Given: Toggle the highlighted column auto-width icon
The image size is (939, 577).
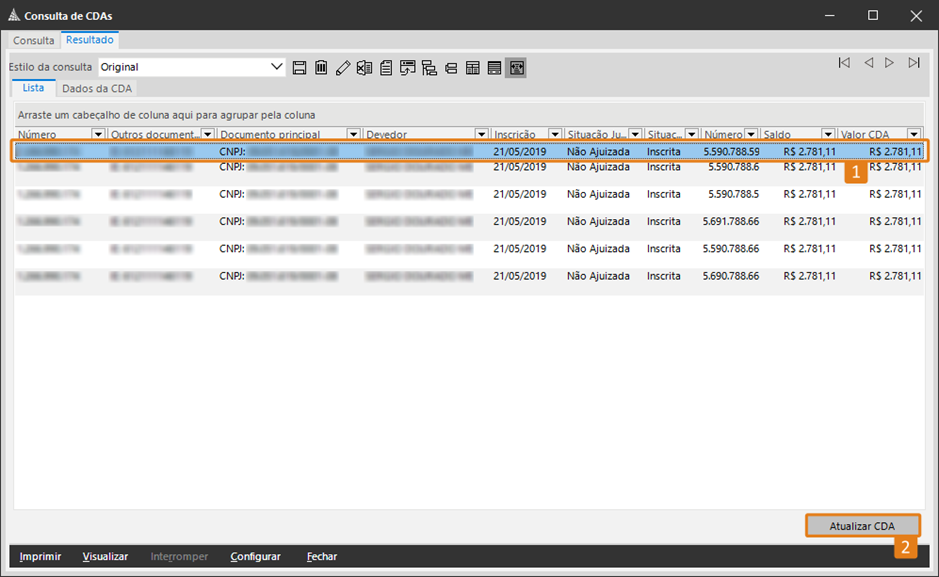Looking at the screenshot, I should tap(517, 68).
